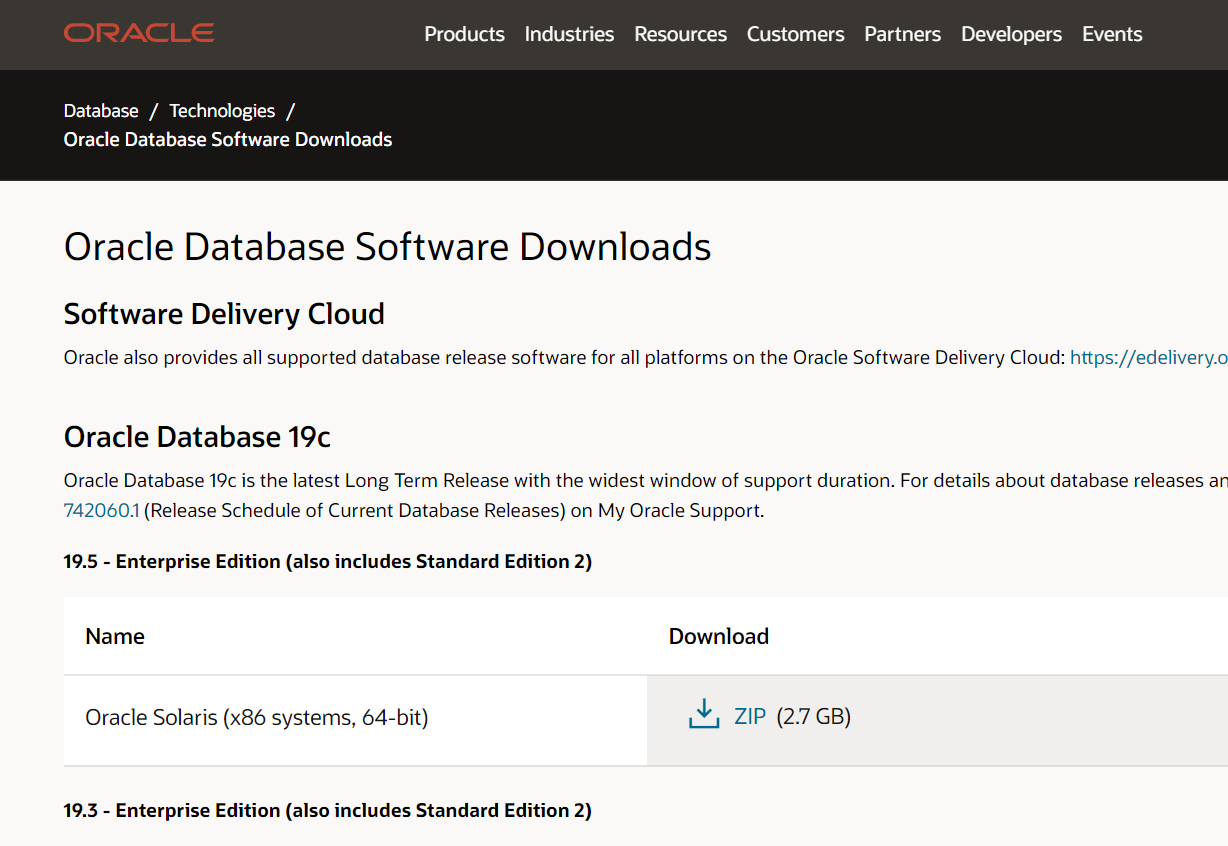The height and width of the screenshot is (846, 1228).
Task: Click the download arrow icon beside ZIP
Action: pos(704,714)
